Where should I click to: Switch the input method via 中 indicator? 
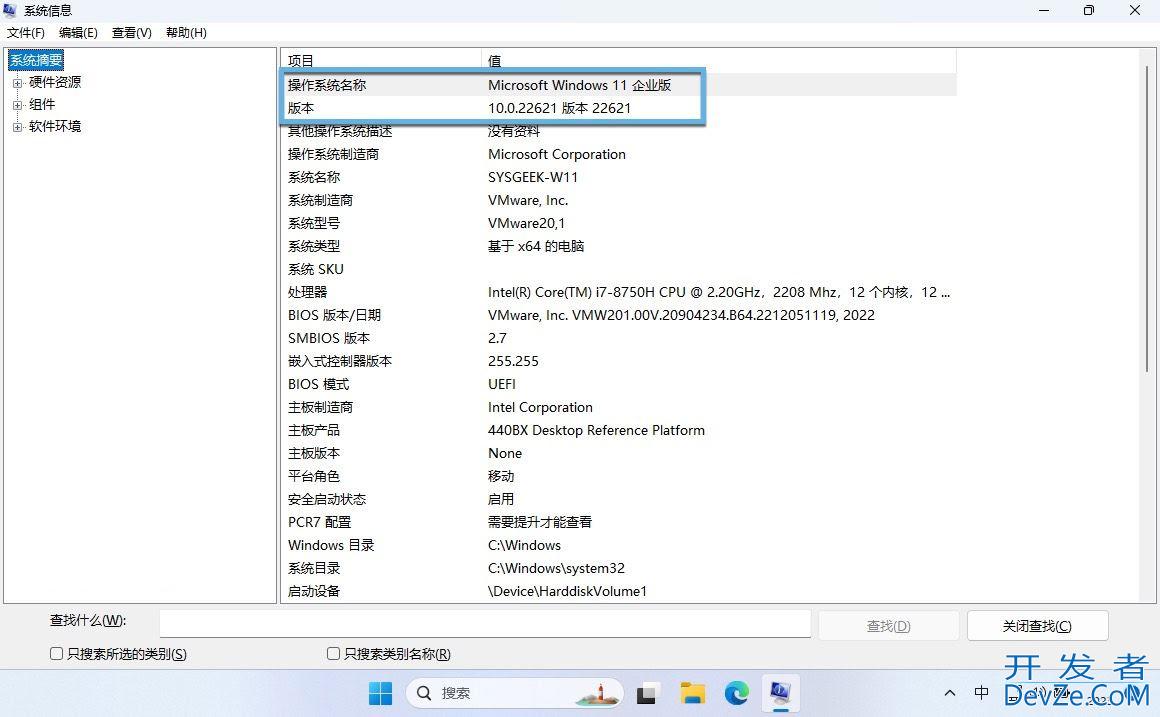pos(982,693)
